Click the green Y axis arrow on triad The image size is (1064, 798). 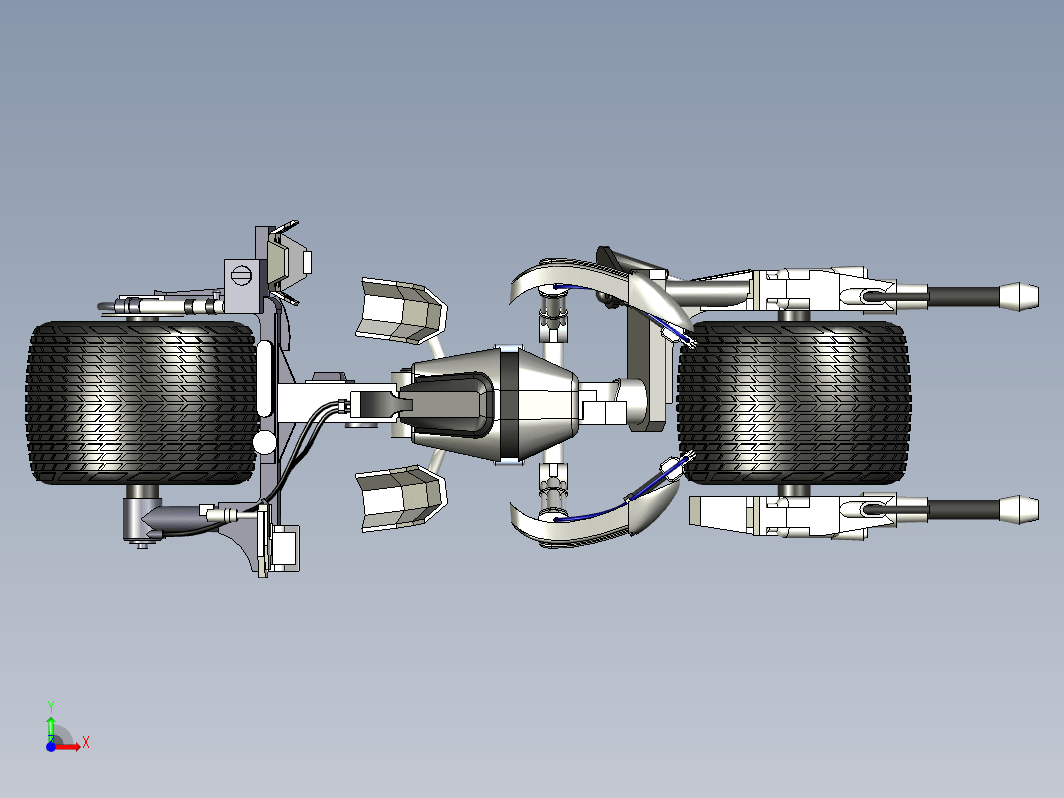pyautogui.click(x=51, y=729)
